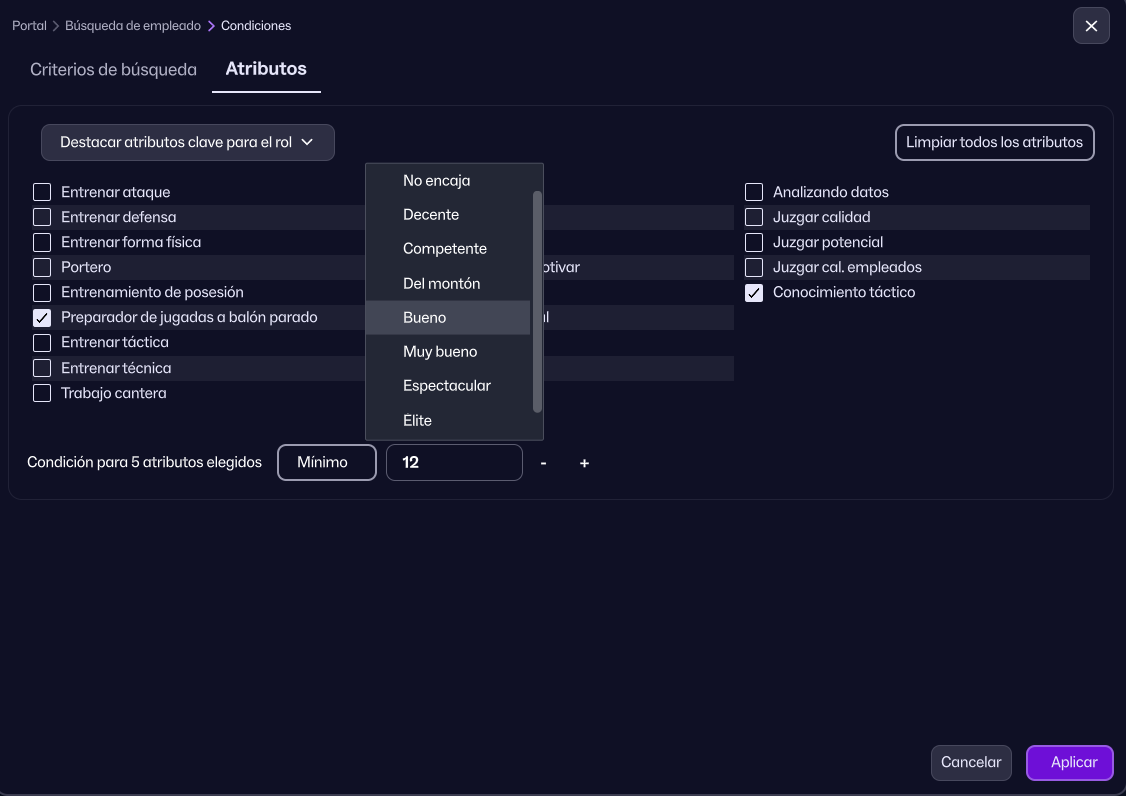Check the Trabajo cantera checkbox
This screenshot has width=1126, height=796.
42,393
